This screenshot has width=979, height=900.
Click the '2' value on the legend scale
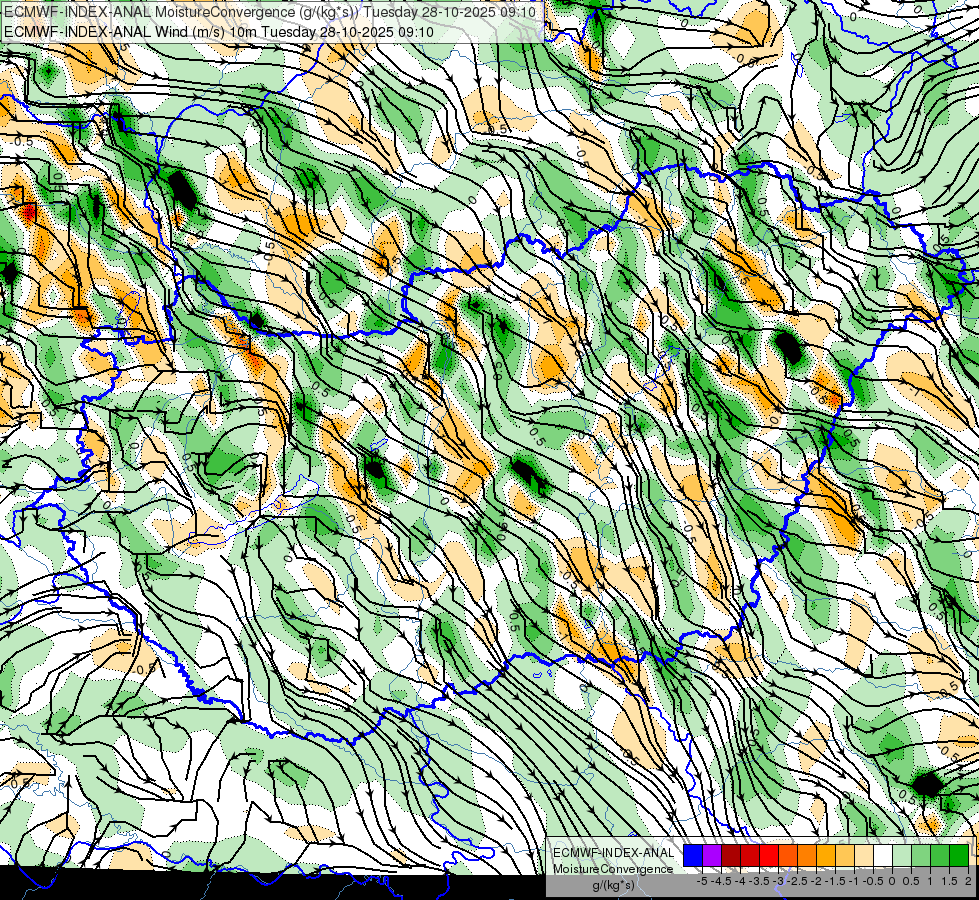pyautogui.click(x=968, y=881)
